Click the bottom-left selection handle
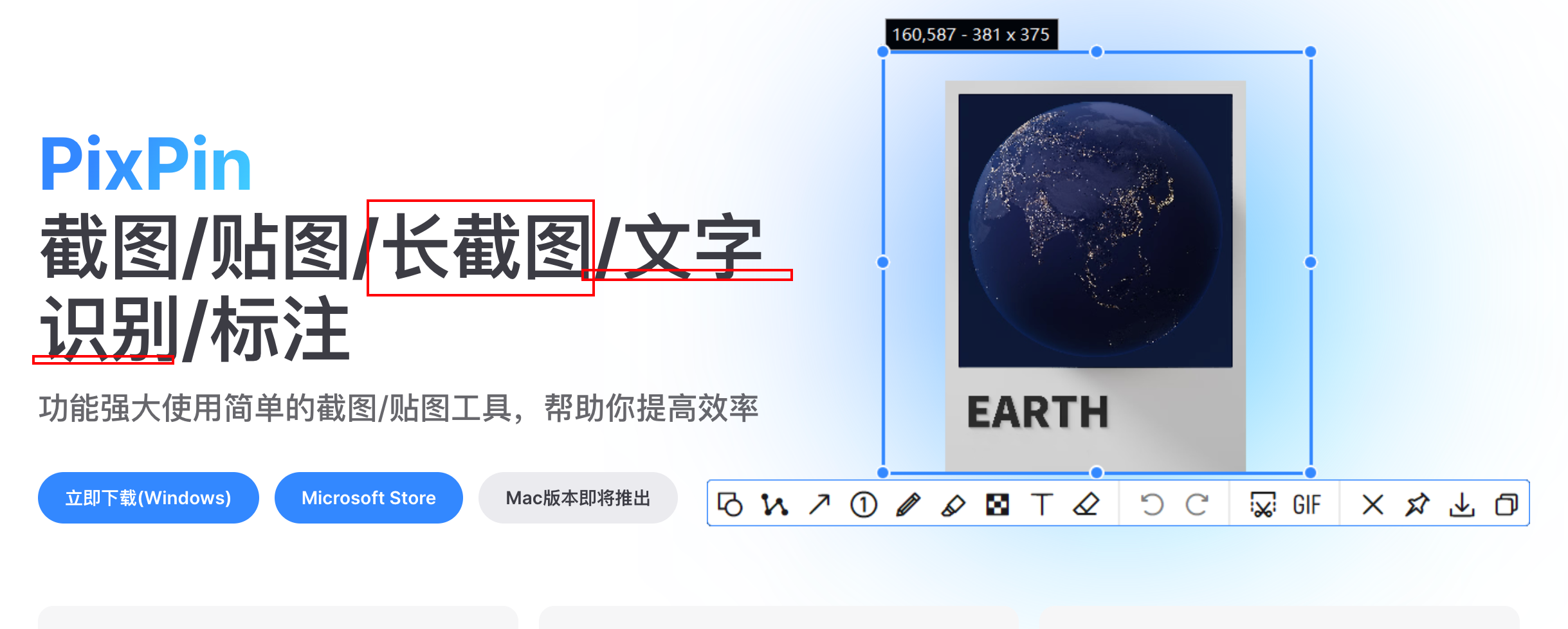 pos(883,473)
